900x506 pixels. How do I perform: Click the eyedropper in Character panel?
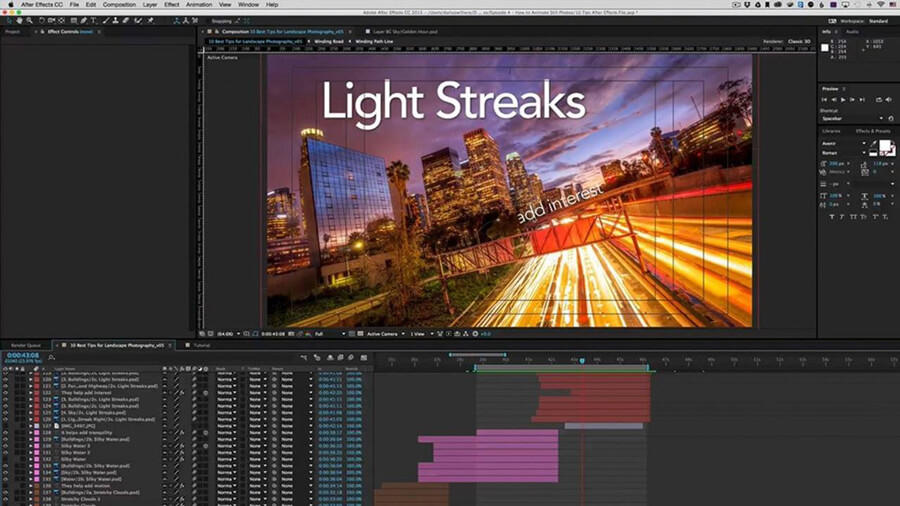pyautogui.click(x=874, y=143)
